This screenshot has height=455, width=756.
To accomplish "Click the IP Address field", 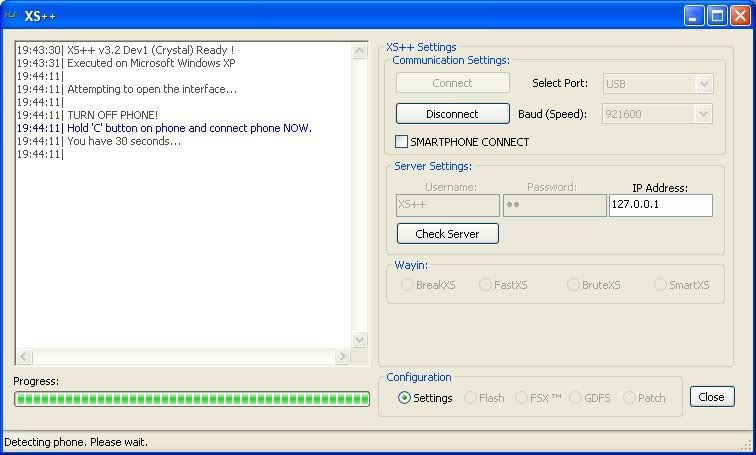I will point(660,205).
